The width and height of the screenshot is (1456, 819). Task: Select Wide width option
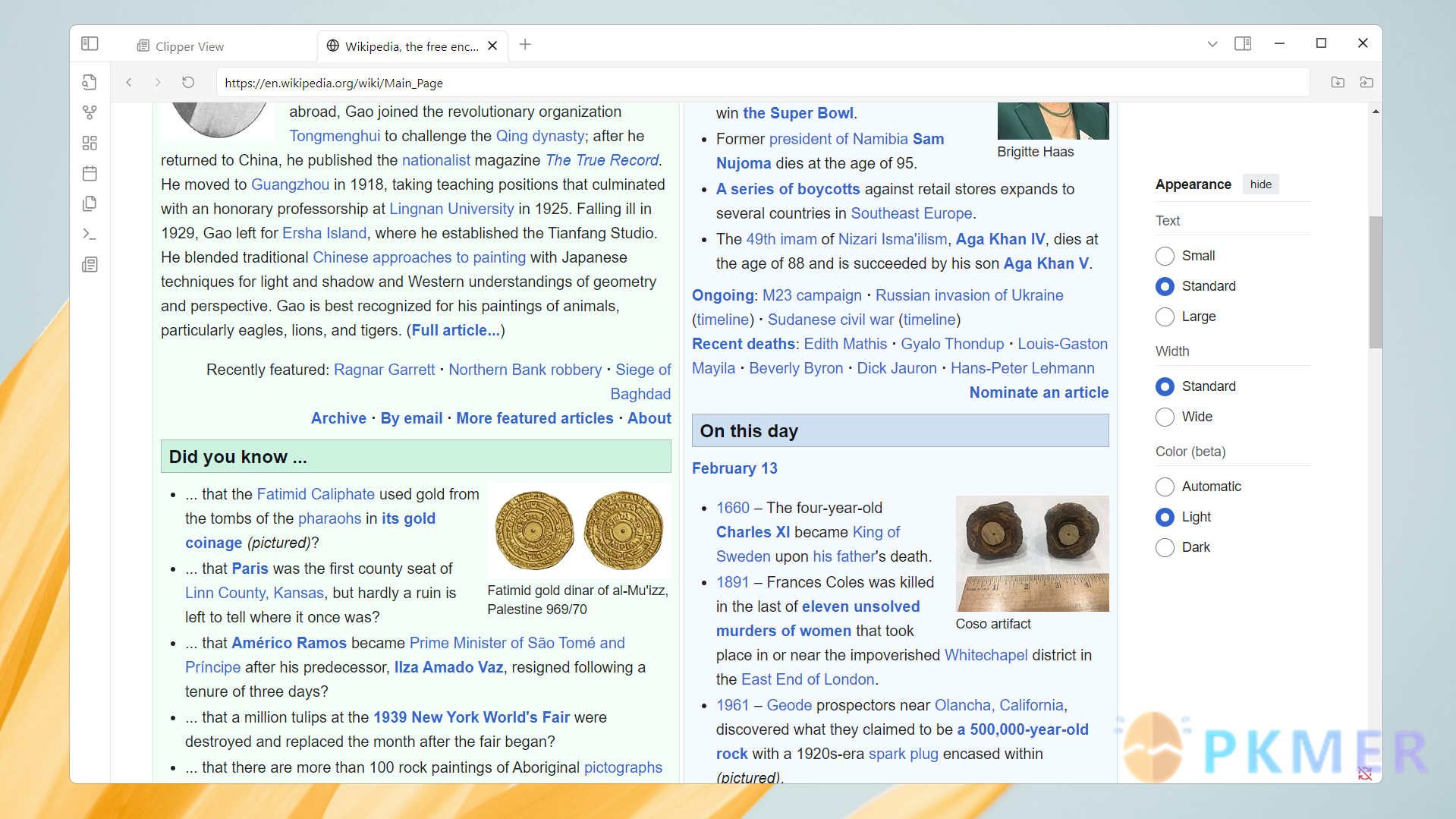tap(1165, 417)
